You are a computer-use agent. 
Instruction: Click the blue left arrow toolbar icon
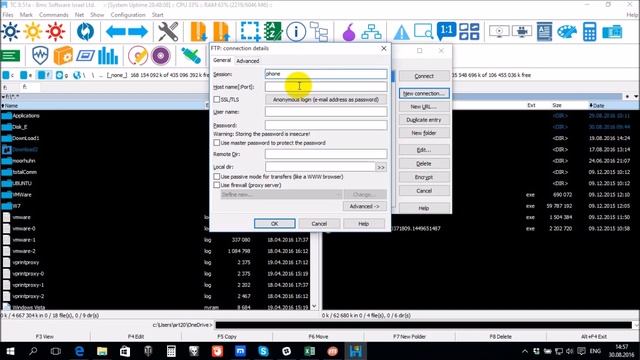tap(116, 31)
